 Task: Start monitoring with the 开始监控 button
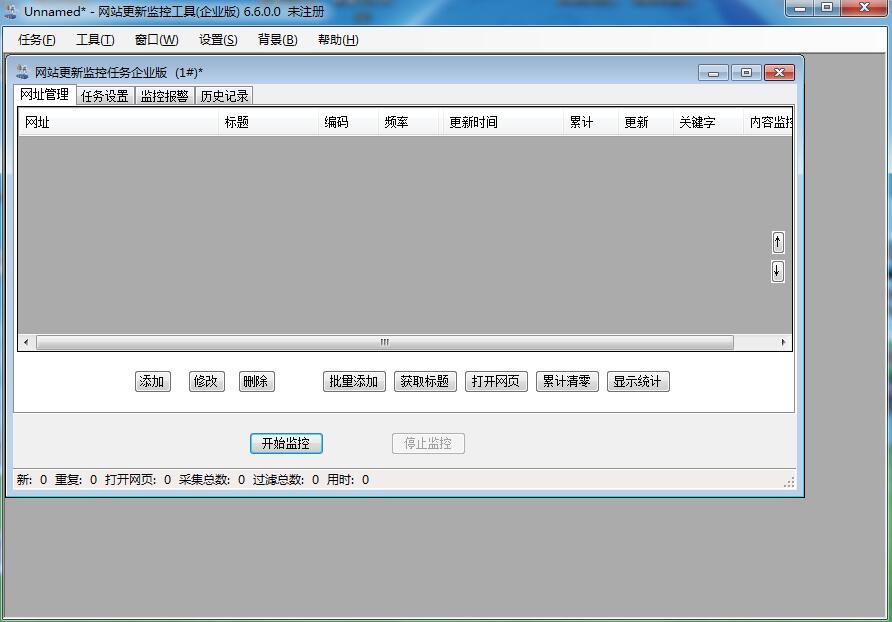pyautogui.click(x=287, y=443)
